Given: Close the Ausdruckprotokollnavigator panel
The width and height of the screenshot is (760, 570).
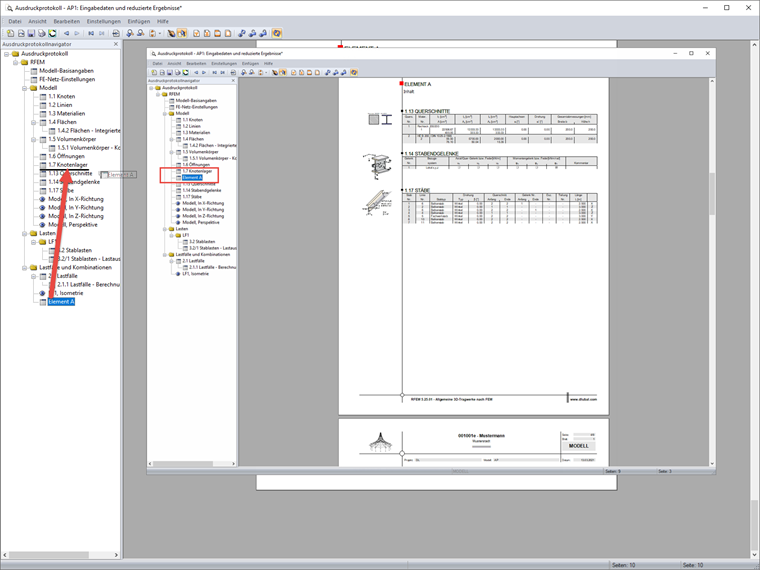Looking at the screenshot, I should tap(116, 44).
